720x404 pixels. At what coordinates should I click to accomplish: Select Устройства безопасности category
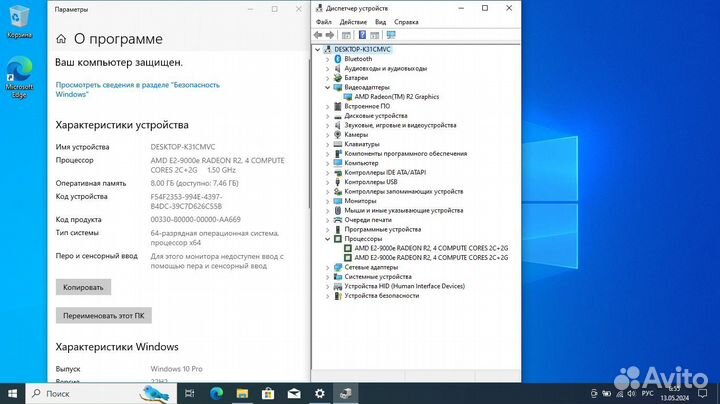(382, 296)
